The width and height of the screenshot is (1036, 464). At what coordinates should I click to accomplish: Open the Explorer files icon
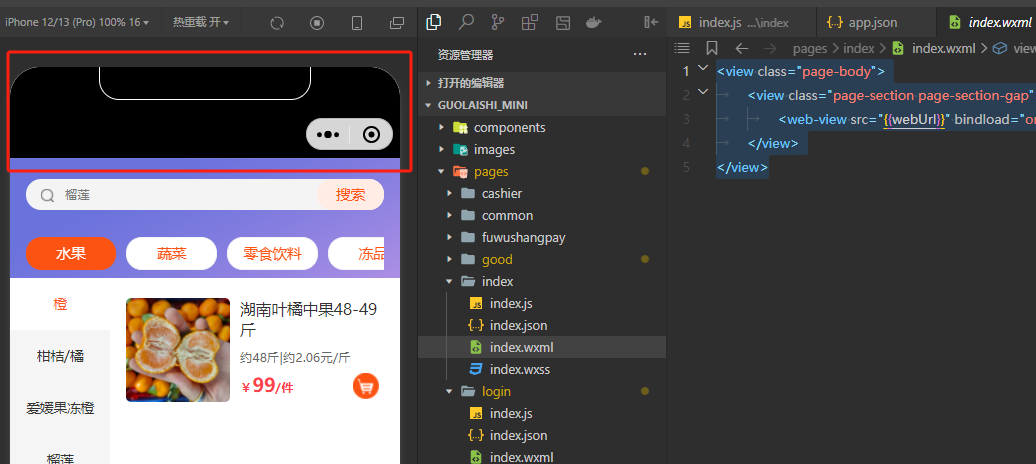(x=434, y=22)
